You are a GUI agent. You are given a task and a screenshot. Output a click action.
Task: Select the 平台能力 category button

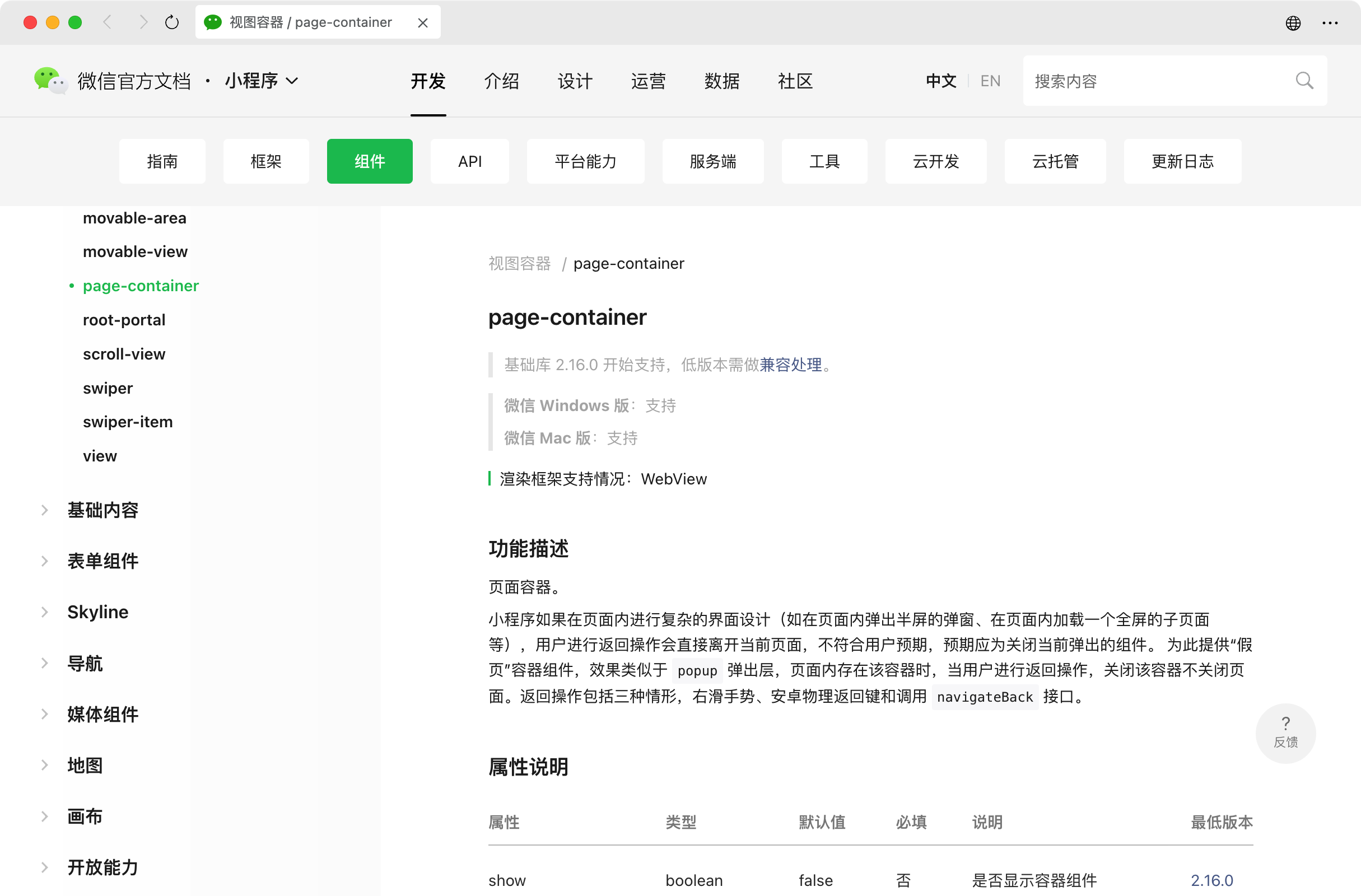pos(586,161)
